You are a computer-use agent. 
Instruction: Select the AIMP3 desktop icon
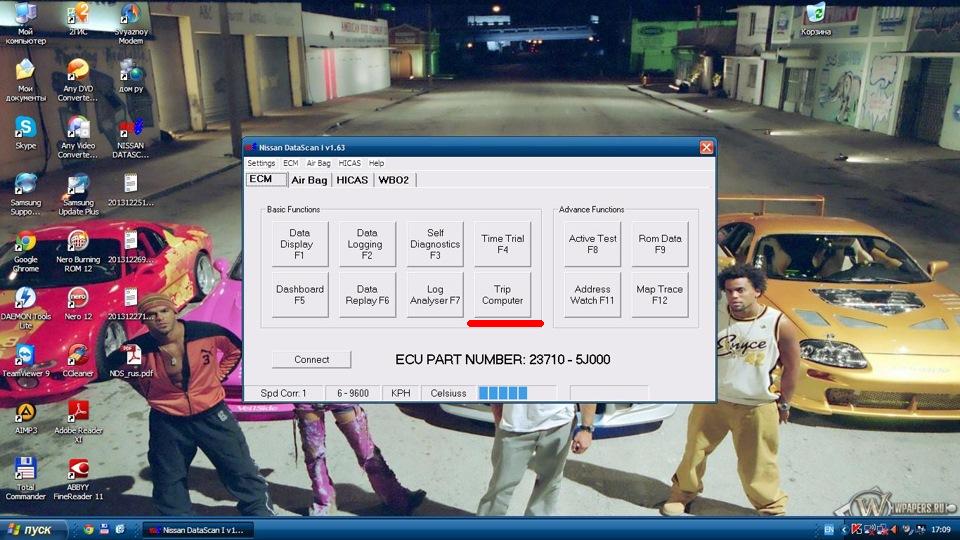coord(25,418)
